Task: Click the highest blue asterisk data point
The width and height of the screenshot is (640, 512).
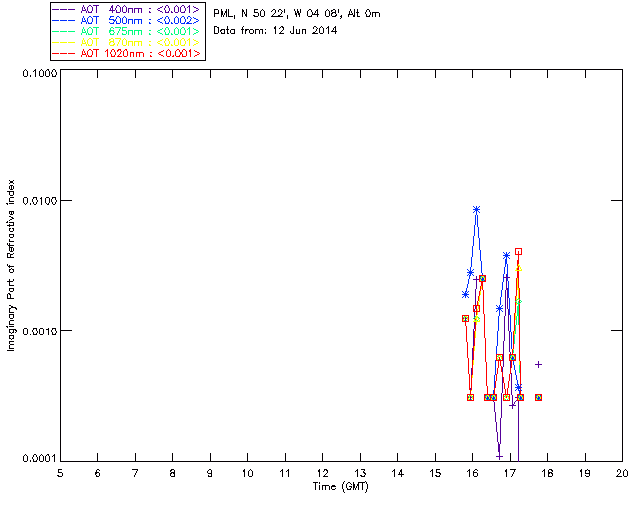Action: click(x=476, y=209)
